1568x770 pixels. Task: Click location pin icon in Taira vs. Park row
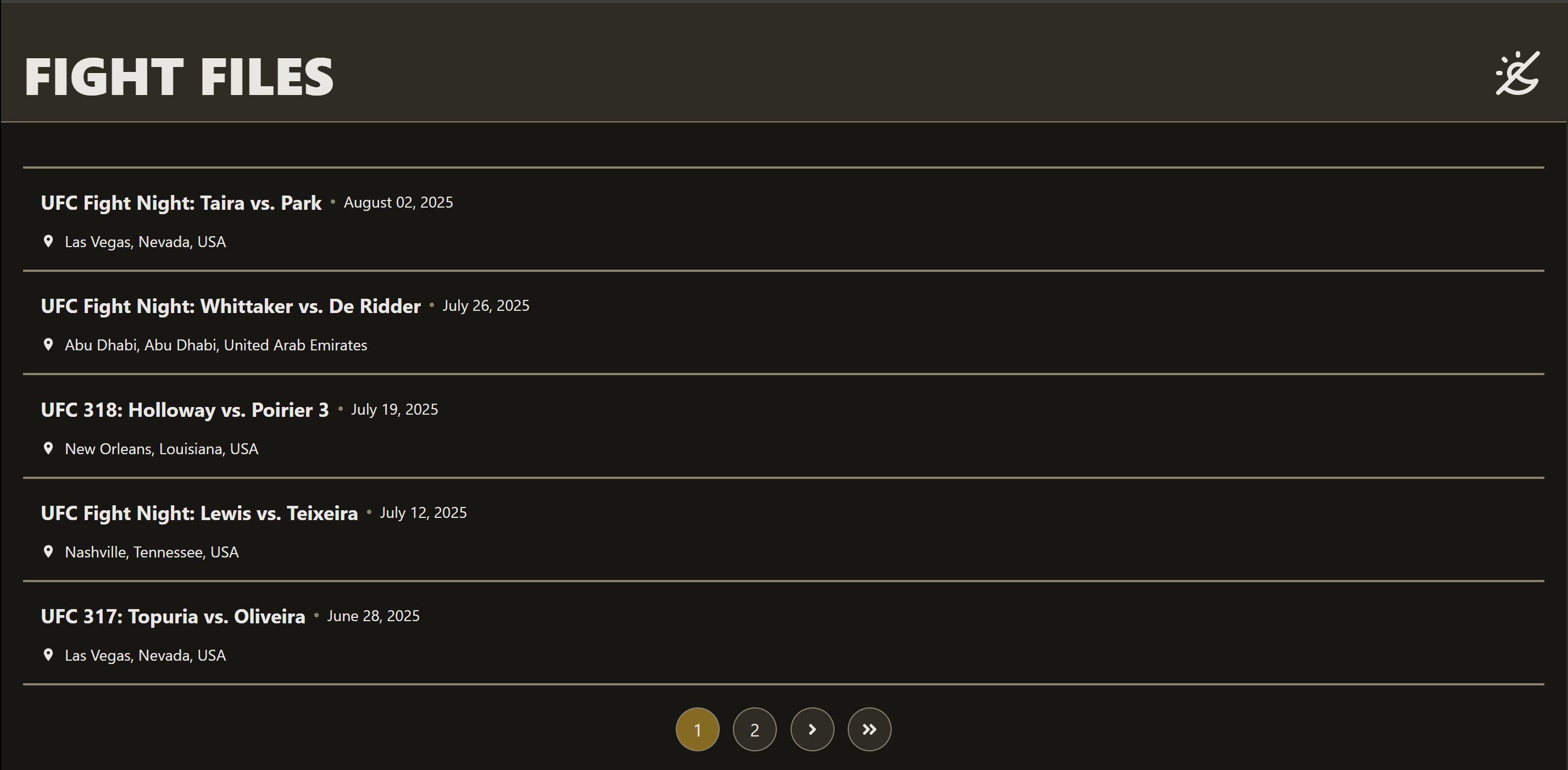(48, 241)
